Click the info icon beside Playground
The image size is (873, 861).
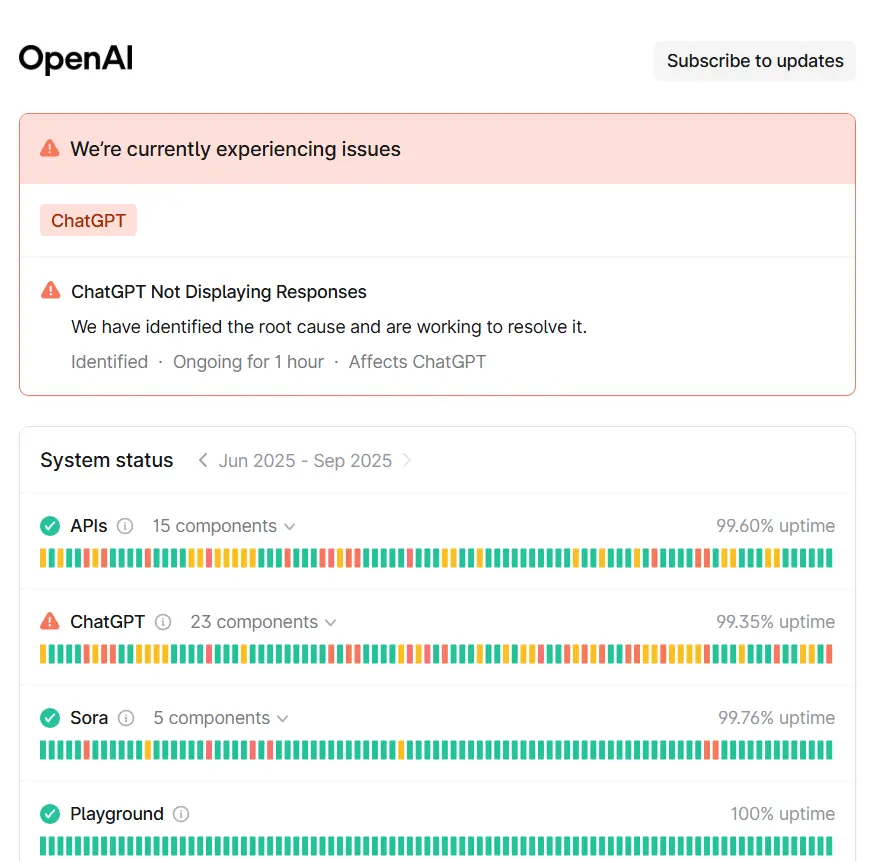click(181, 814)
